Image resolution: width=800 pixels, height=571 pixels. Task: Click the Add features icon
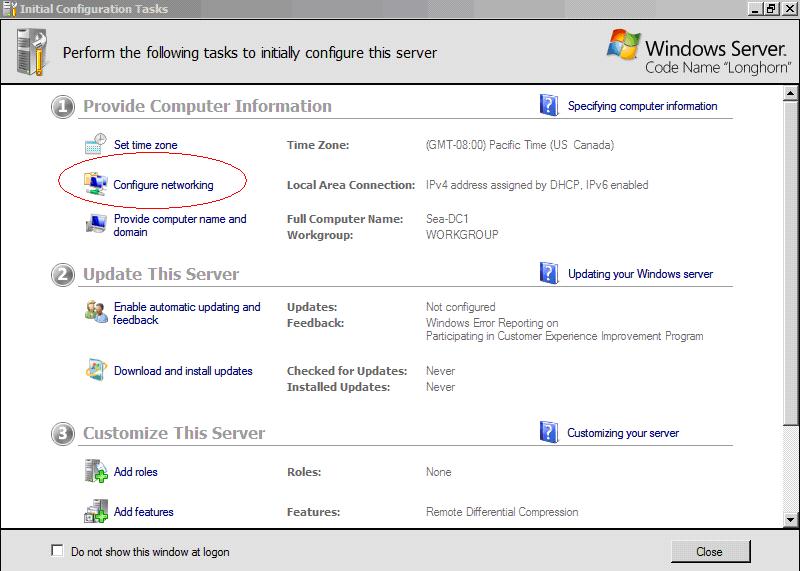[96, 512]
